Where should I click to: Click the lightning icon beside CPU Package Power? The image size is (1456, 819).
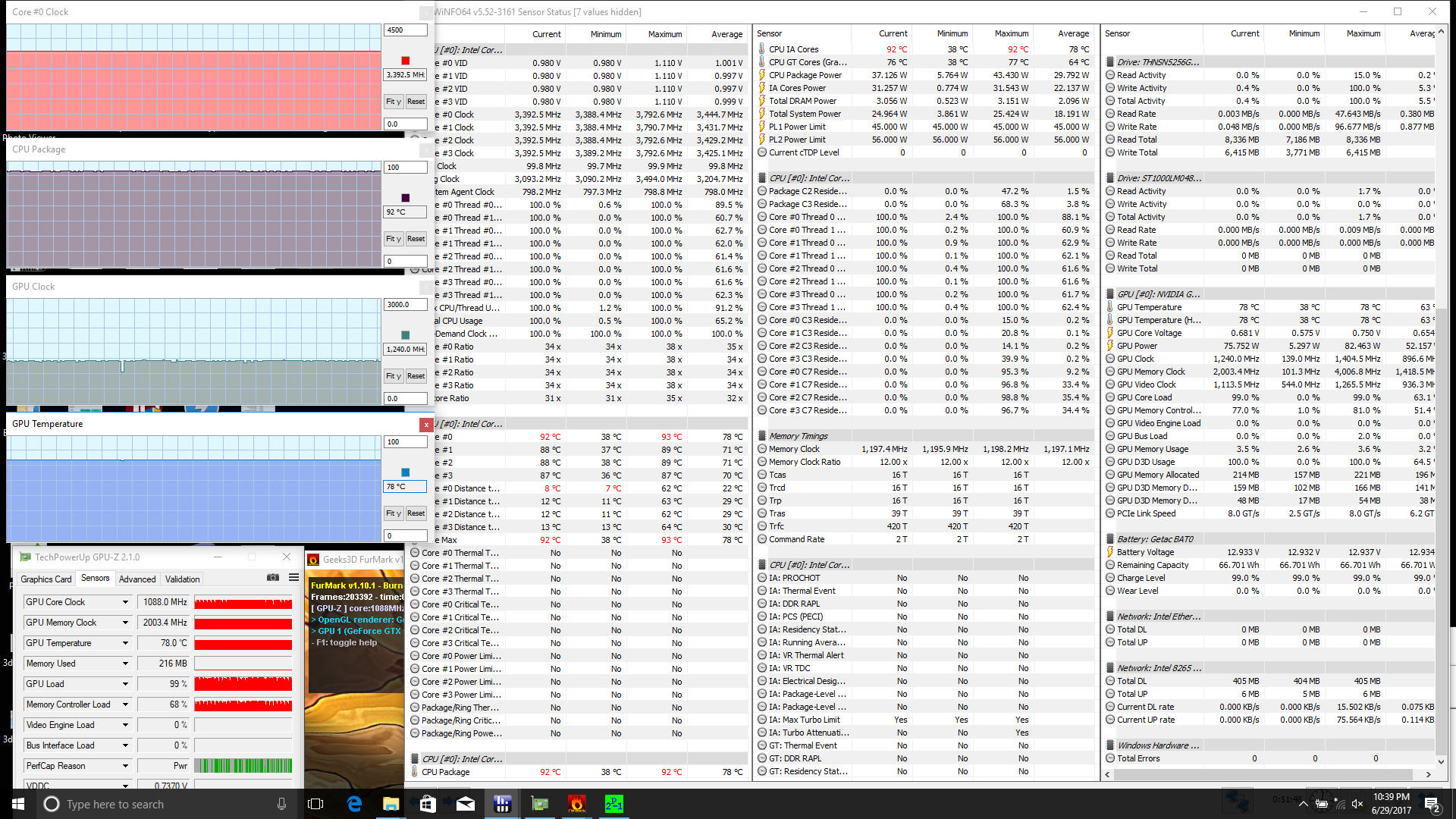762,75
